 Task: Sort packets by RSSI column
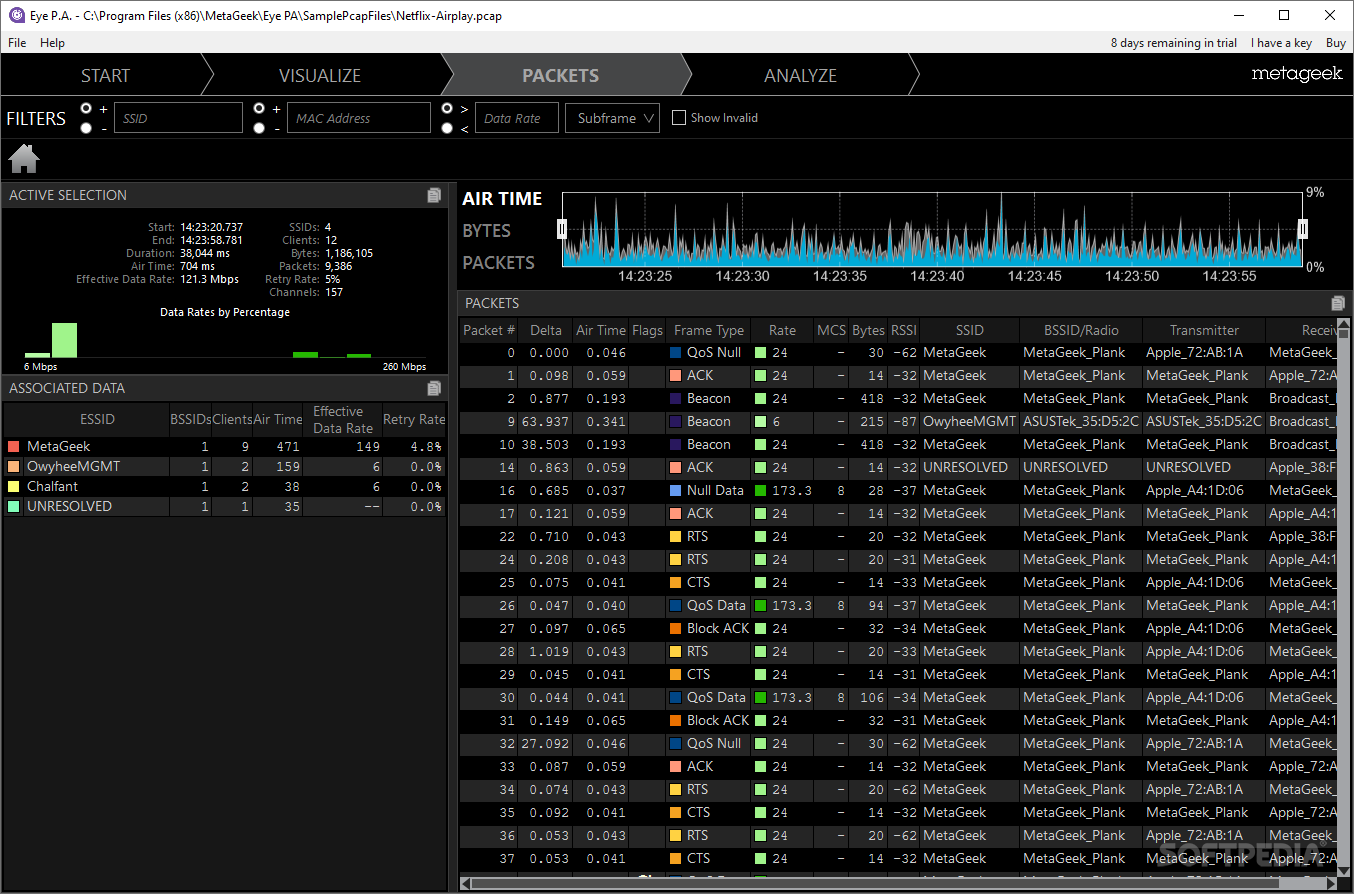904,330
